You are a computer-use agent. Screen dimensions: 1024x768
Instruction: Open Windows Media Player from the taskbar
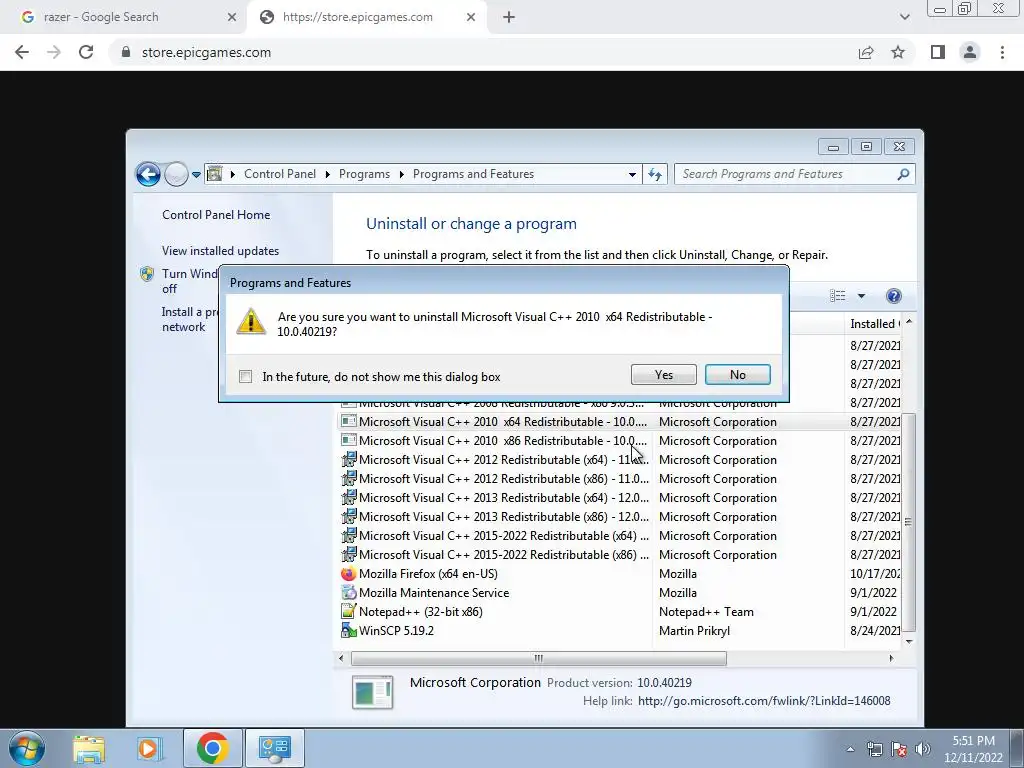point(149,748)
